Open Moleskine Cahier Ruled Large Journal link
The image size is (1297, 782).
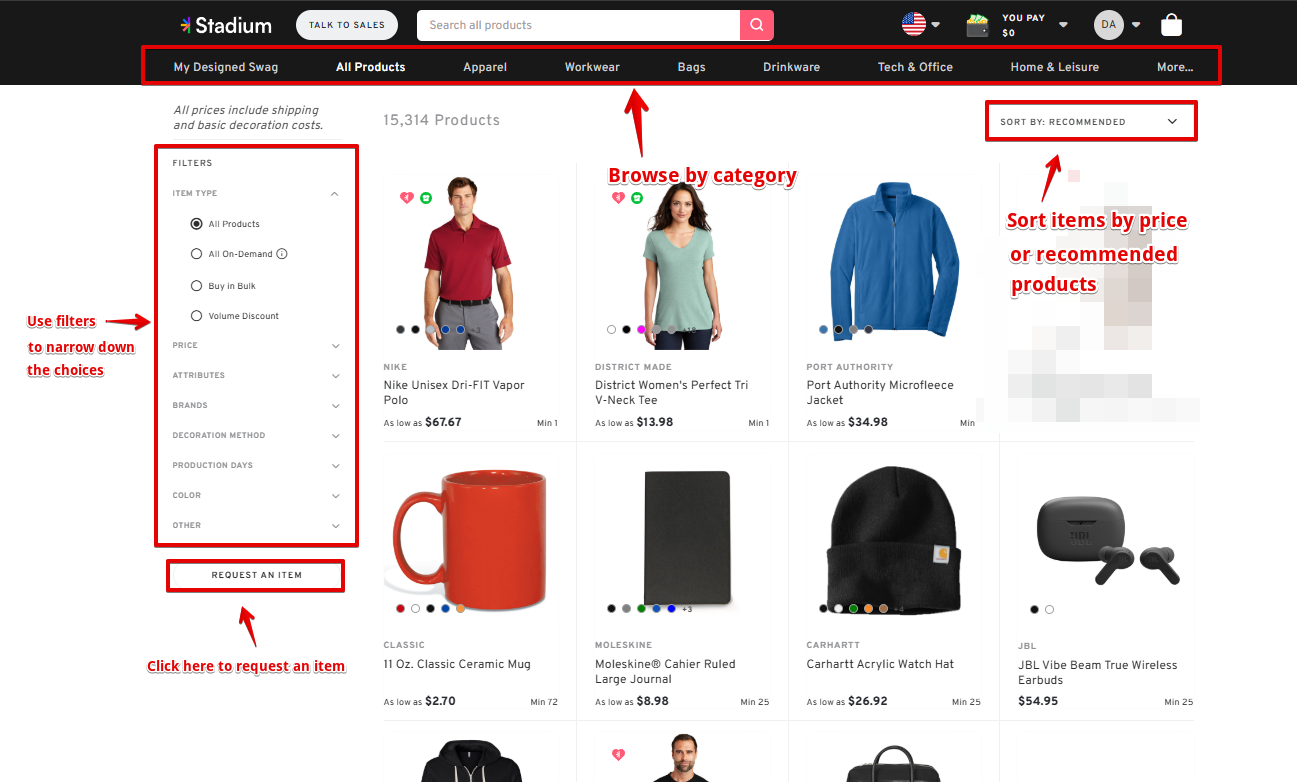(x=665, y=671)
